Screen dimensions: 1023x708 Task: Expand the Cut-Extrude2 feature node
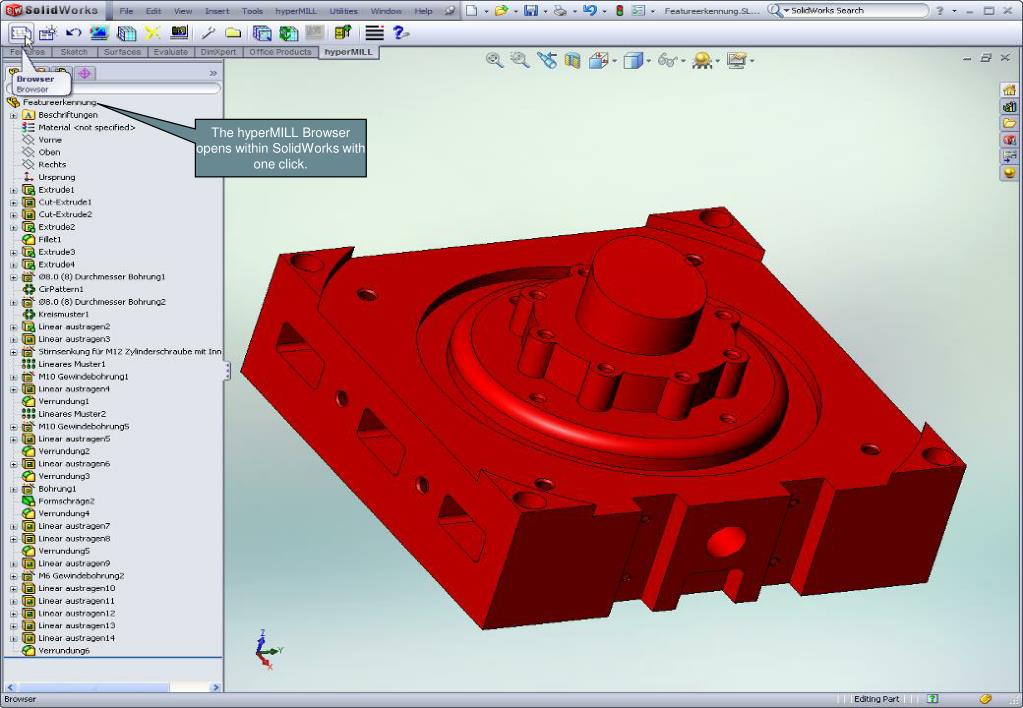click(13, 215)
